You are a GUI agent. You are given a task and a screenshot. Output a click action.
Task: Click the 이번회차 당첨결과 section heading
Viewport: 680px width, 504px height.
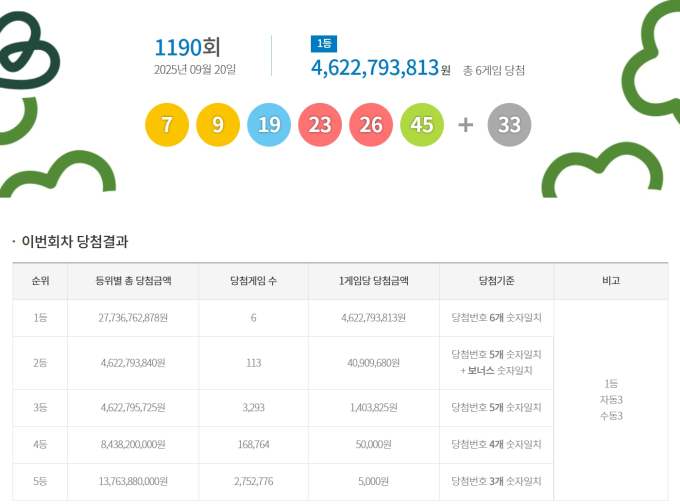point(75,241)
